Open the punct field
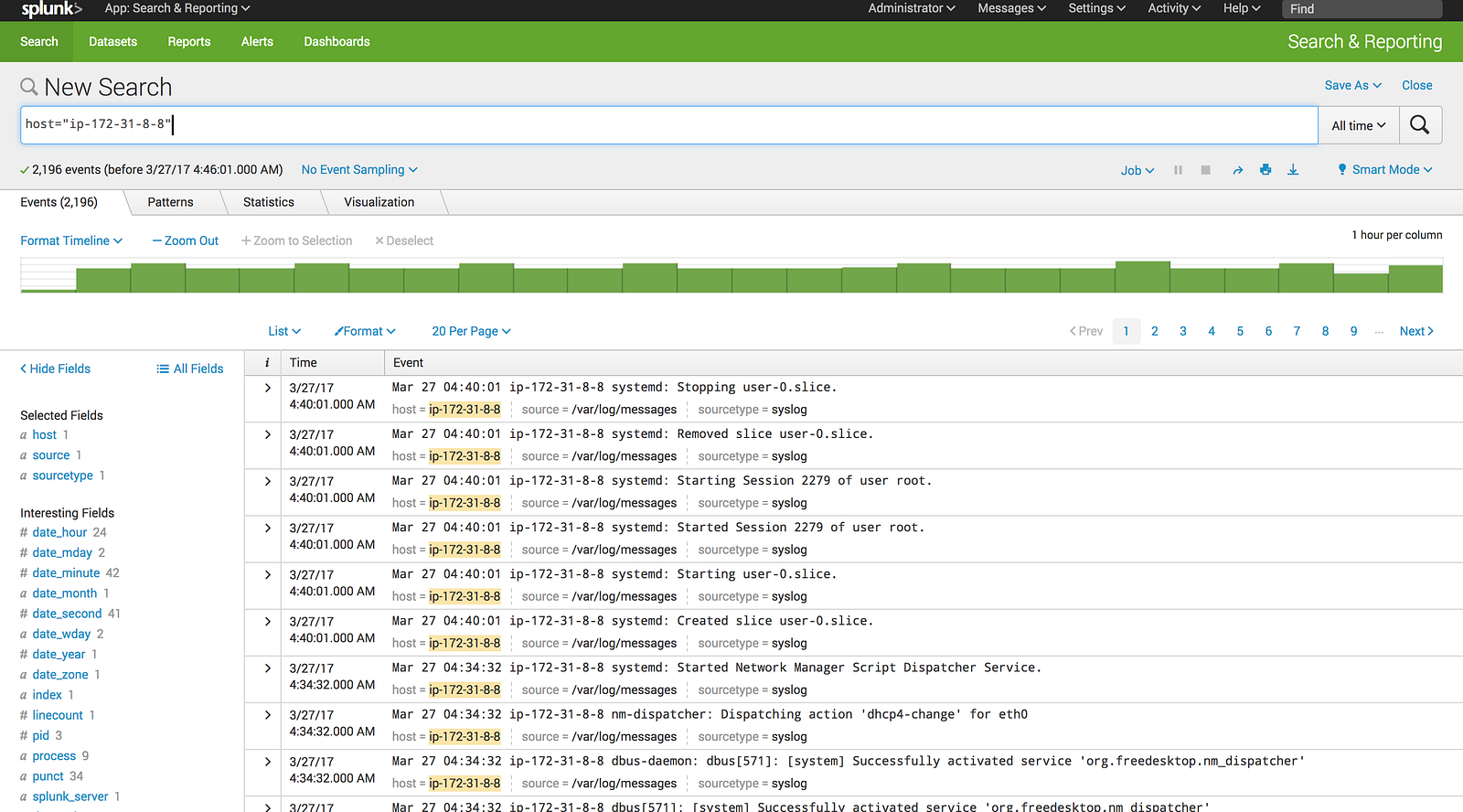The width and height of the screenshot is (1463, 812). (48, 776)
